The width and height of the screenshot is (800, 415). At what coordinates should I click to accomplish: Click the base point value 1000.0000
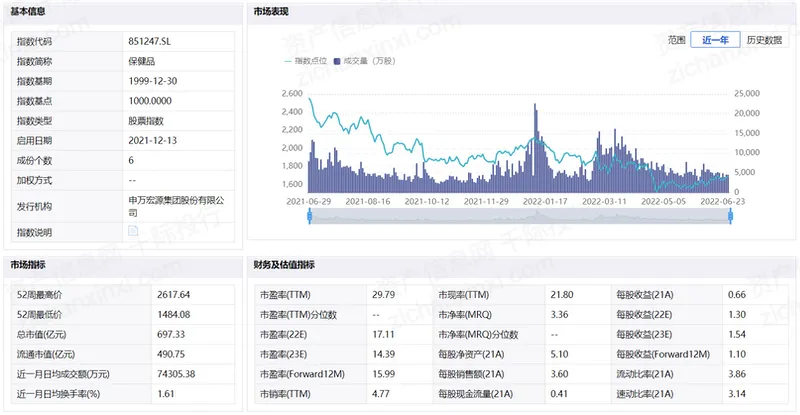click(150, 101)
